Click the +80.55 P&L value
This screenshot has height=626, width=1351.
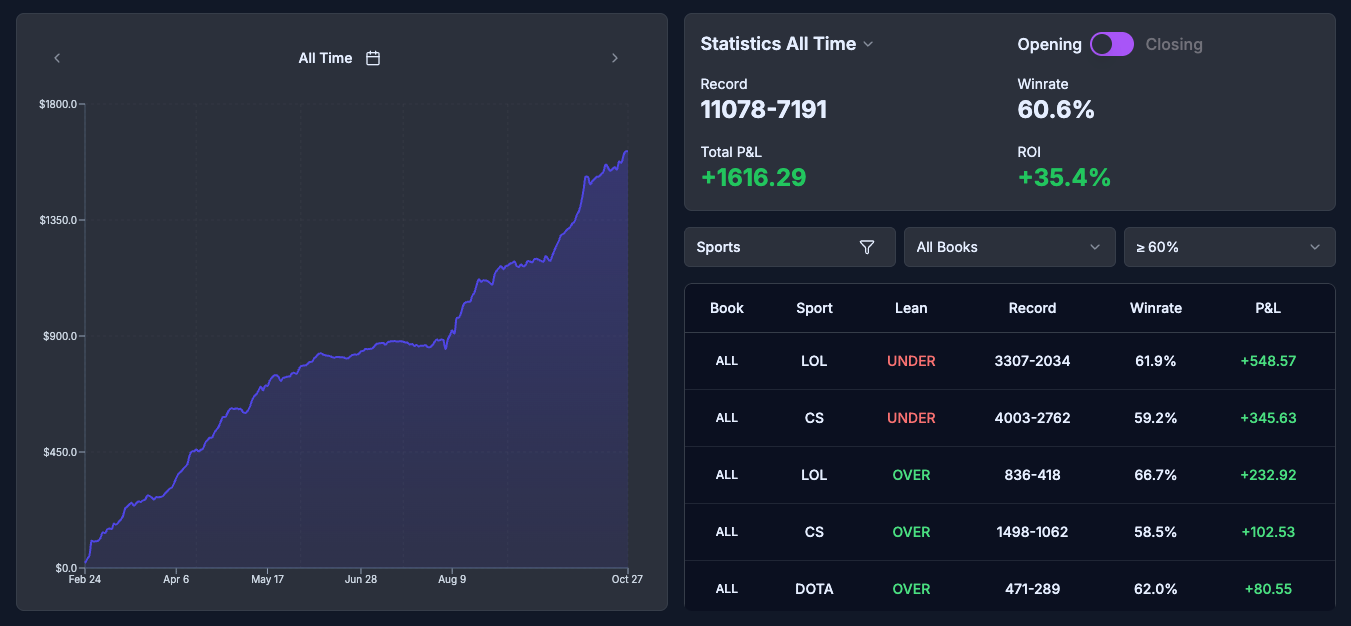pos(1268,589)
